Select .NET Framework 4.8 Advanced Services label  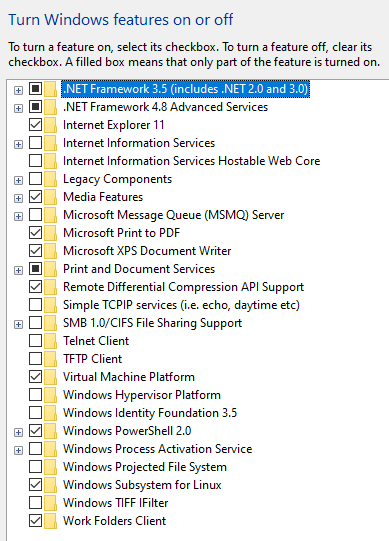(165, 107)
